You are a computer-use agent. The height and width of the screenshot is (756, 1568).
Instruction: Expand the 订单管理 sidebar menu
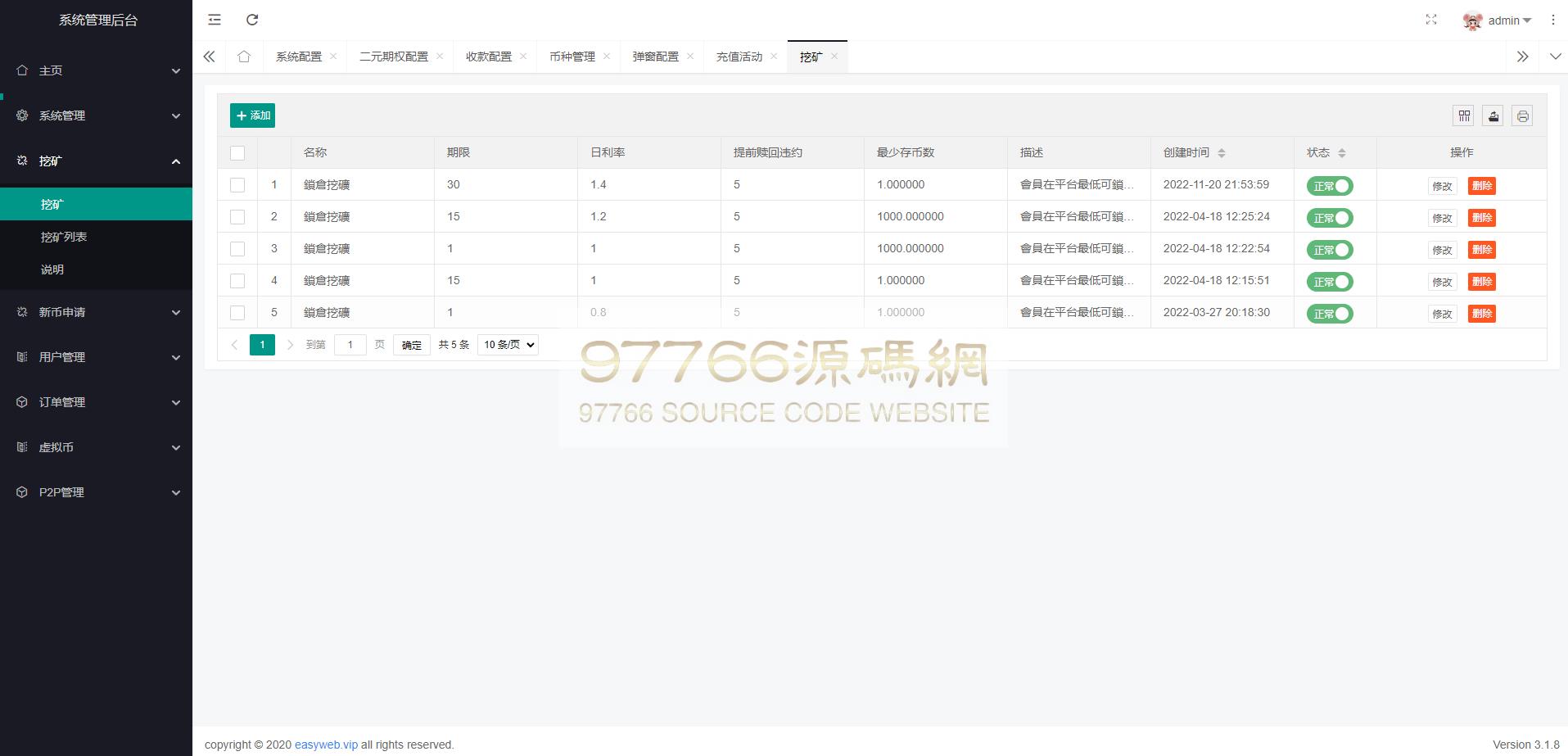[x=96, y=402]
